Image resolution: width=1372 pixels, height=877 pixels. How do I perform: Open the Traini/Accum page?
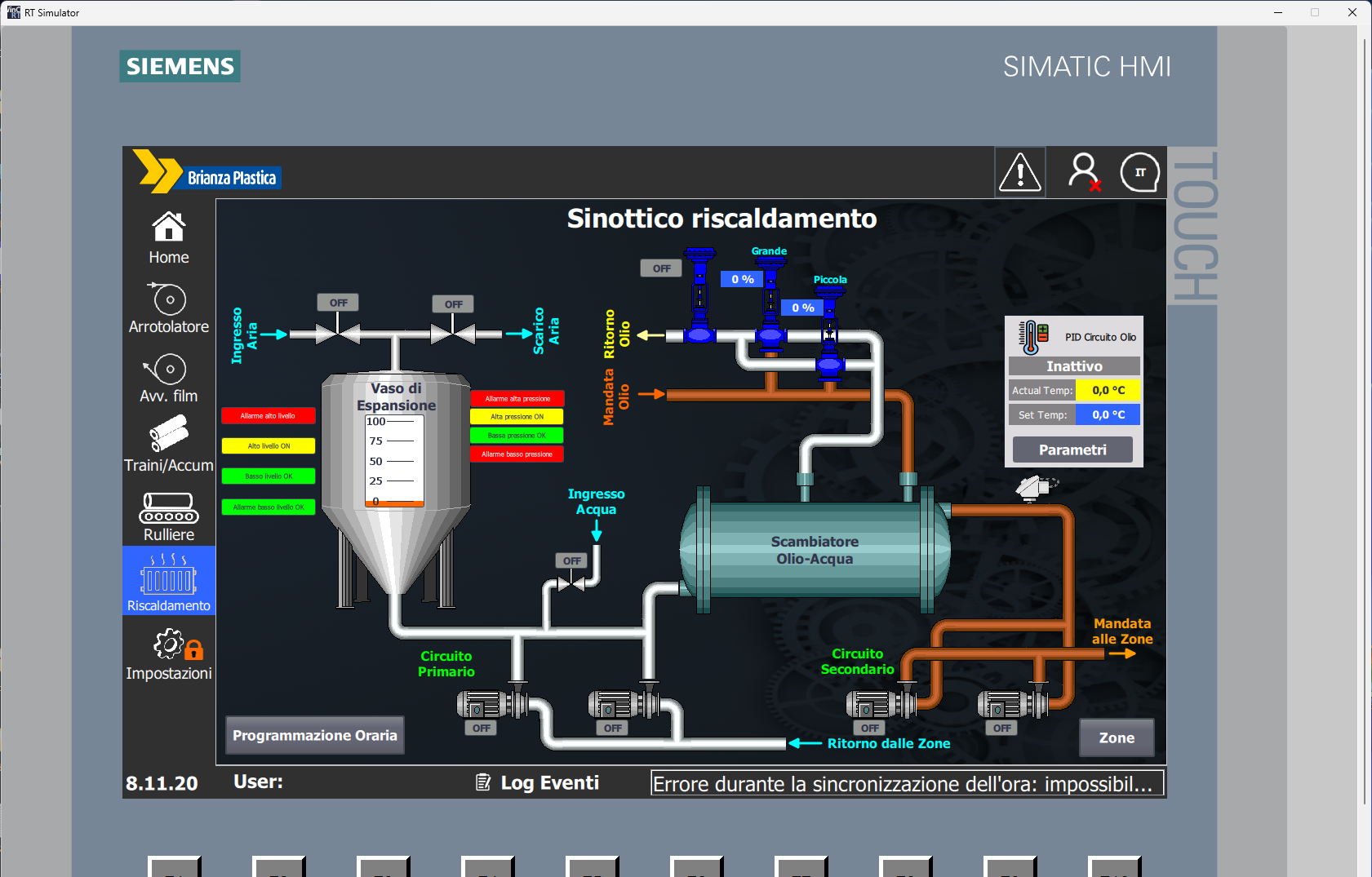[169, 444]
